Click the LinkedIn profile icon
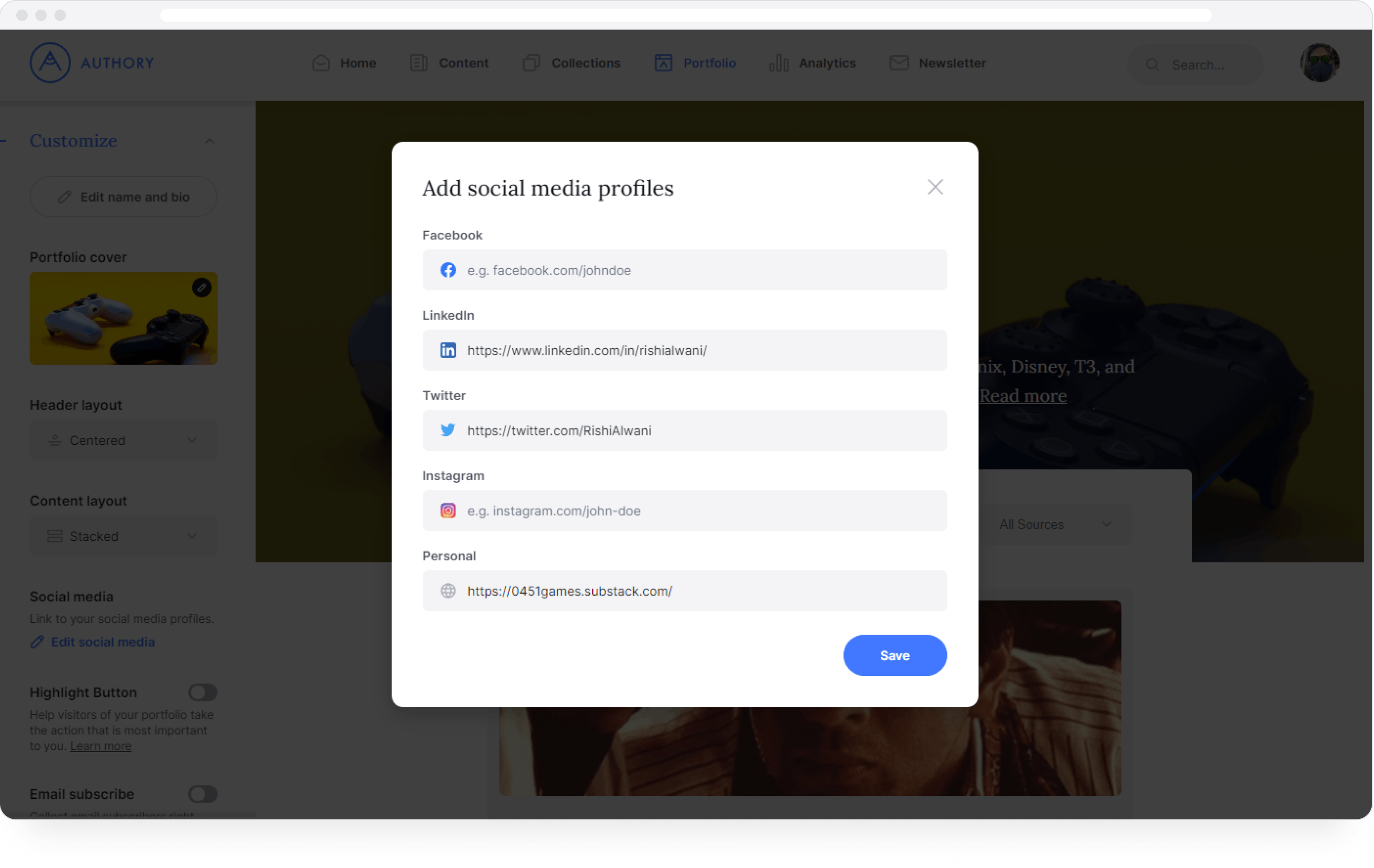This screenshot has width=1374, height=868. (x=448, y=350)
